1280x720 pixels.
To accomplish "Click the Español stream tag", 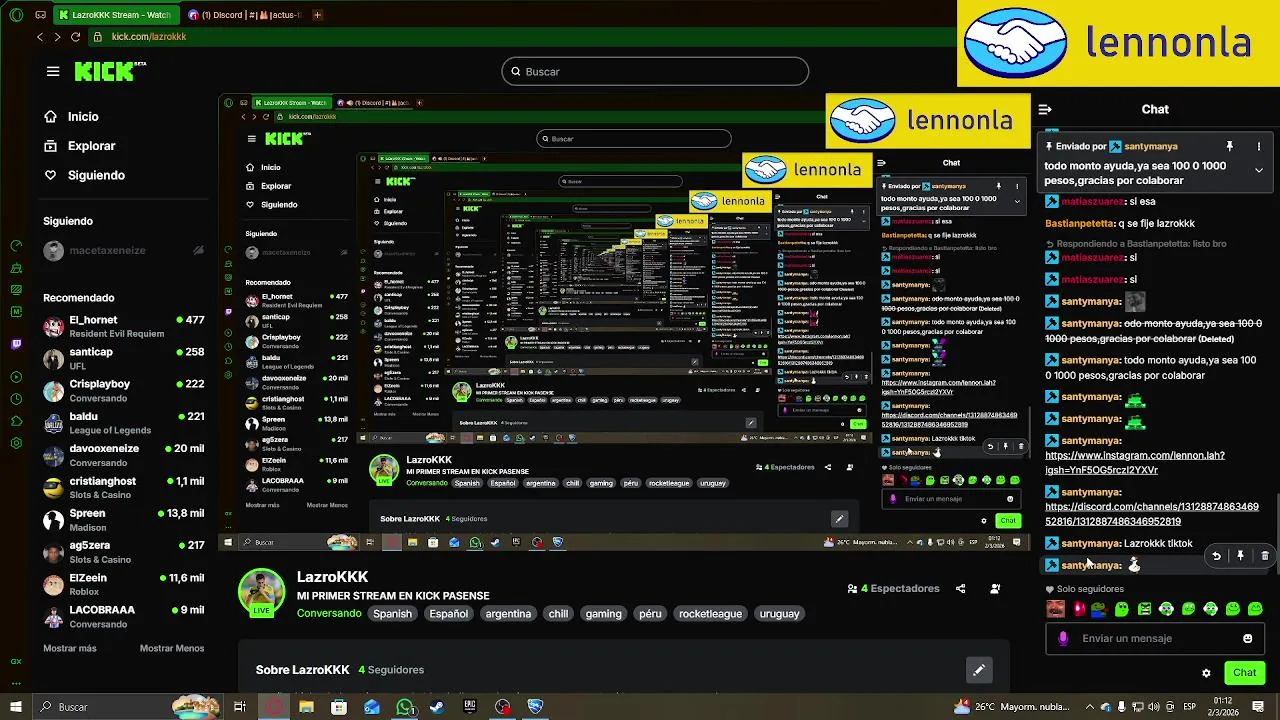I will [448, 614].
